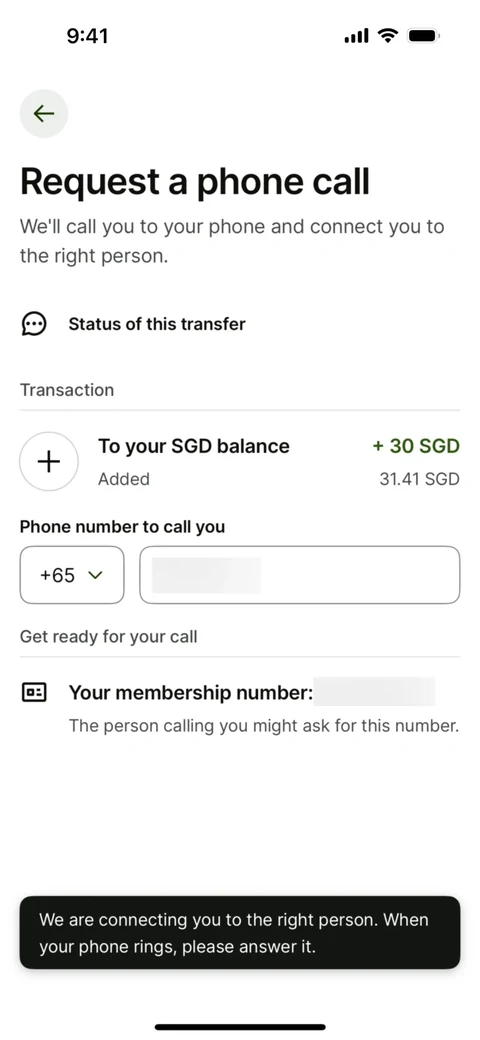
Task: Tap the Wi-Fi status icon
Action: click(387, 36)
